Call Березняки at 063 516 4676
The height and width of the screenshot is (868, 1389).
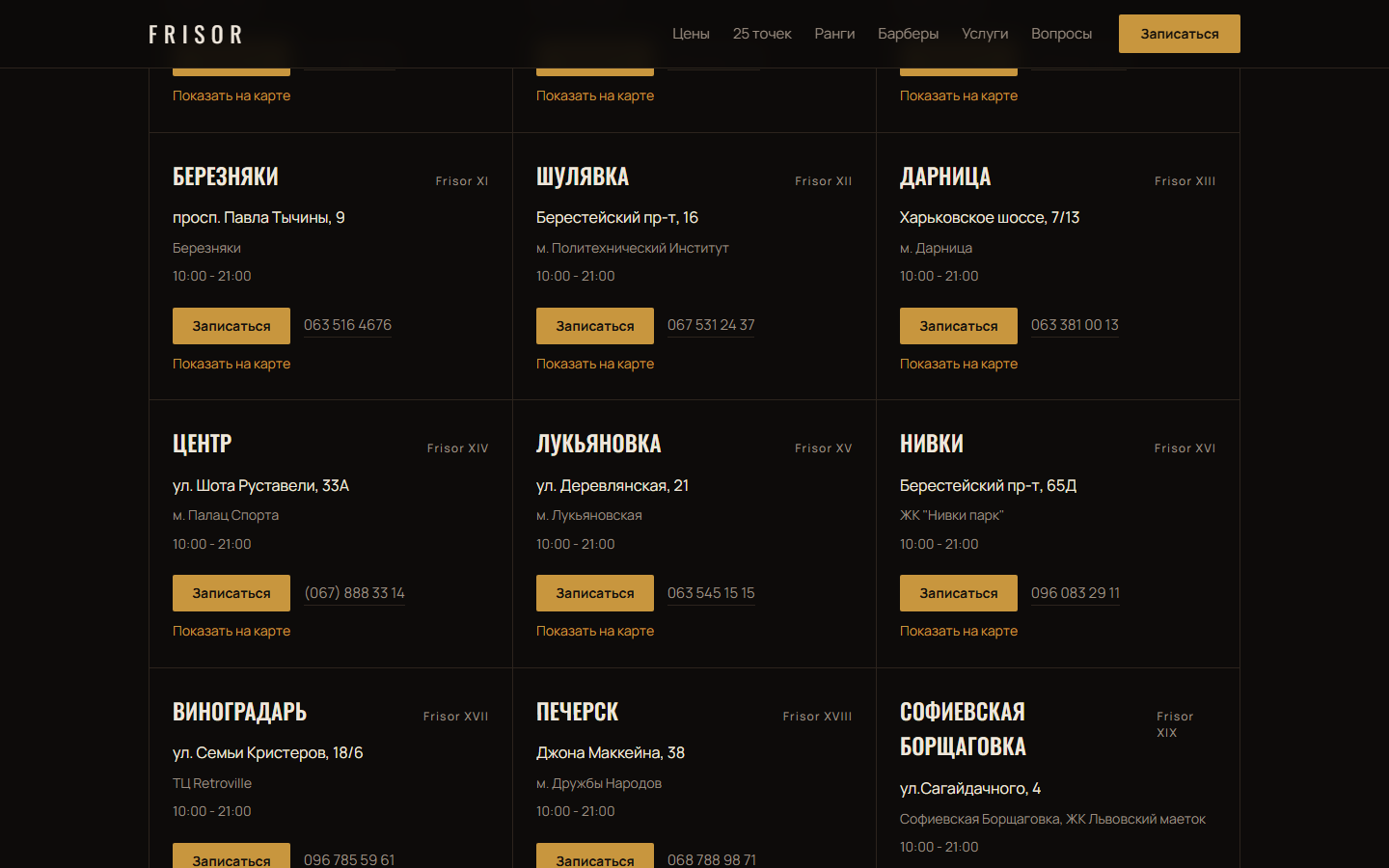pyautogui.click(x=347, y=325)
